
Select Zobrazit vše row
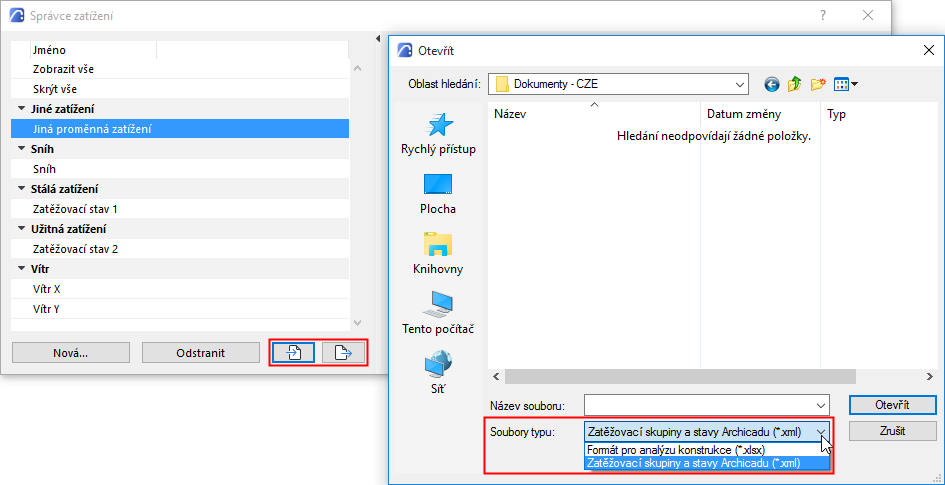(180, 69)
